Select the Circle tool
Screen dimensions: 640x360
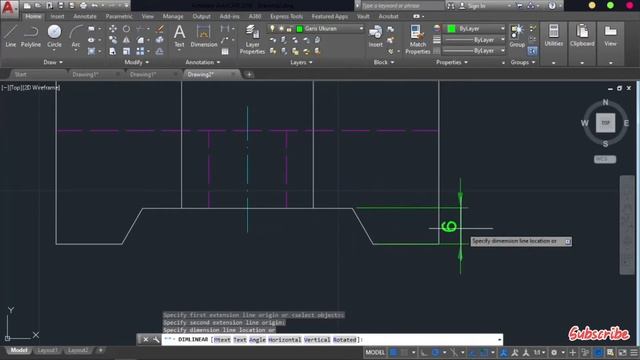[54, 36]
